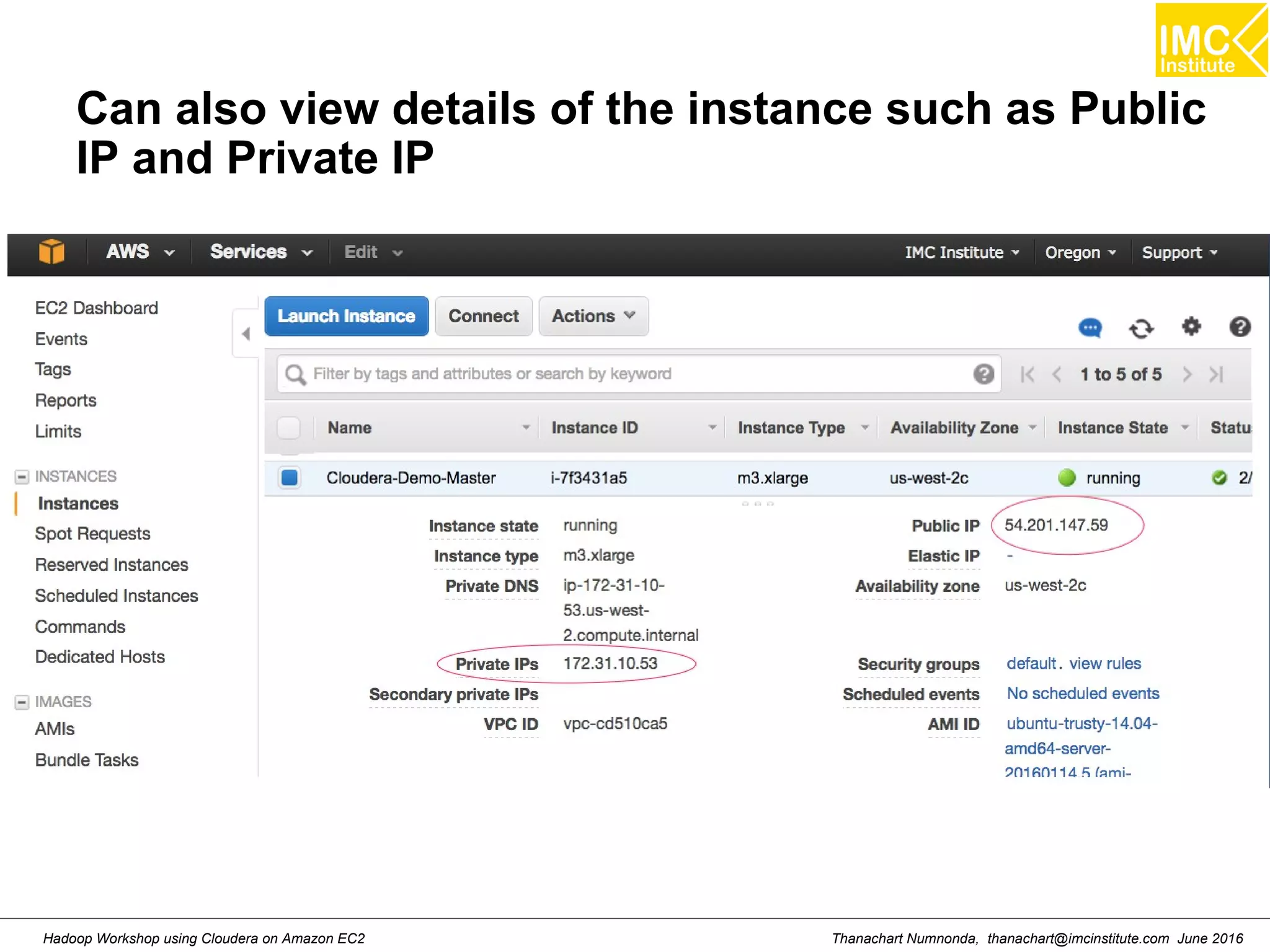Screen dimensions: 1270x952
Task: Open Events in the sidebar
Action: [61, 339]
